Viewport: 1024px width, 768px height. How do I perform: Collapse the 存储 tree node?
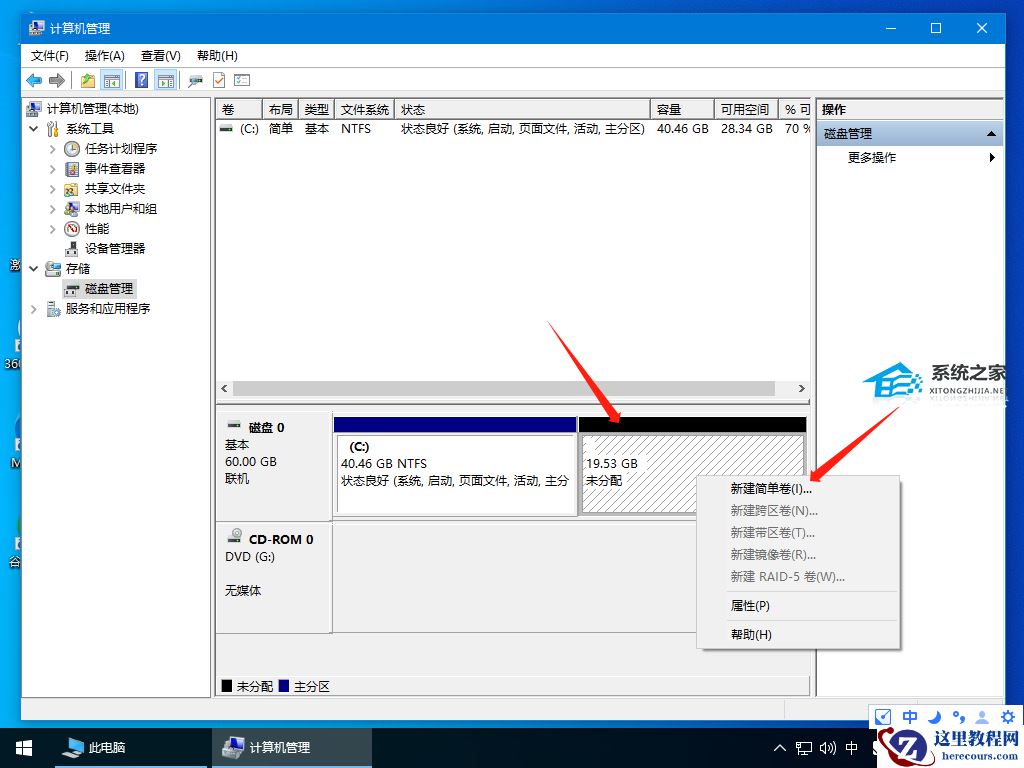tap(33, 268)
